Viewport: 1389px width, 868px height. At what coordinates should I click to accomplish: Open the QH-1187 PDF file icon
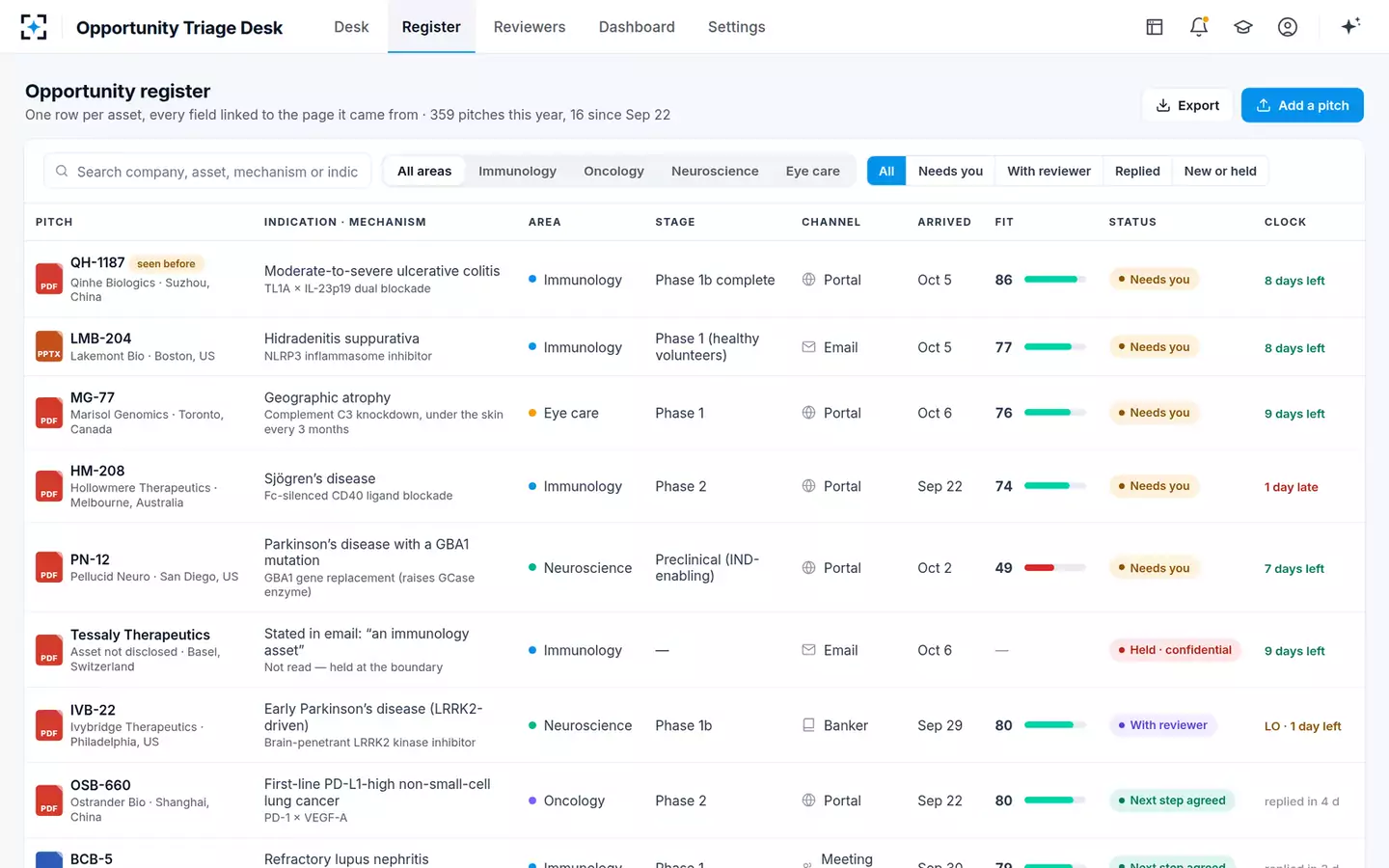[49, 279]
